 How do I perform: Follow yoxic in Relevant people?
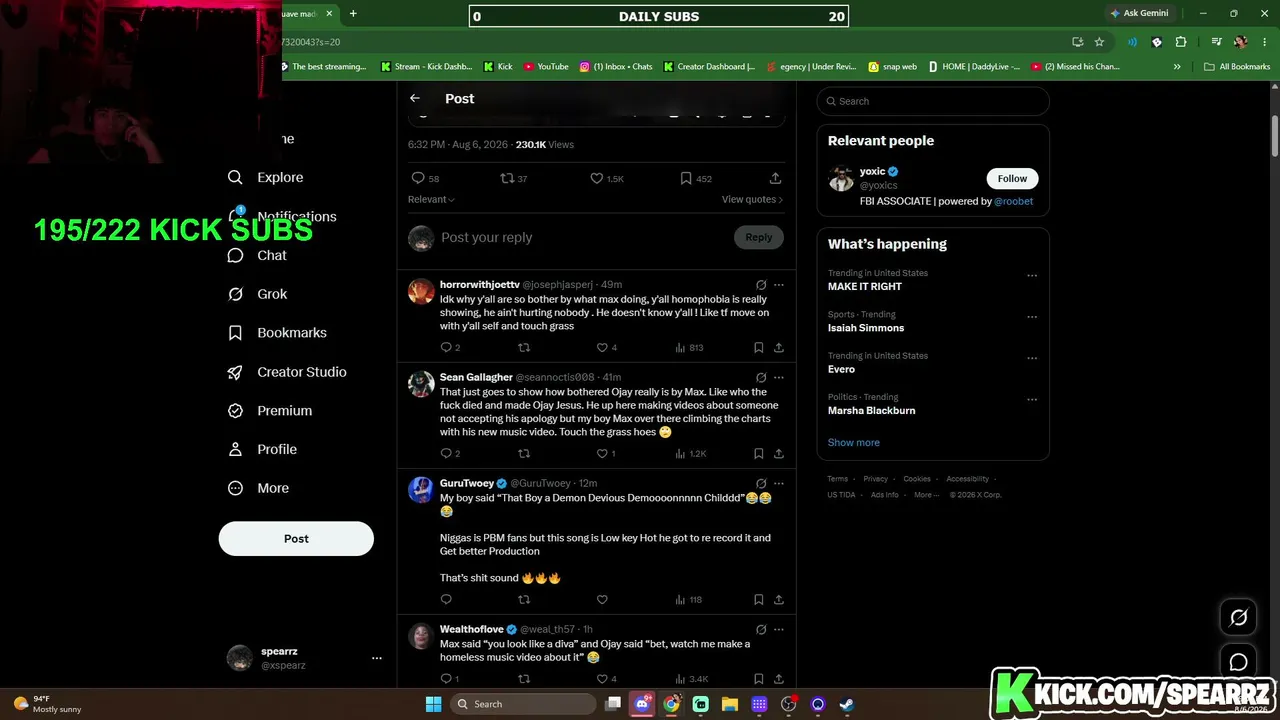point(1012,179)
